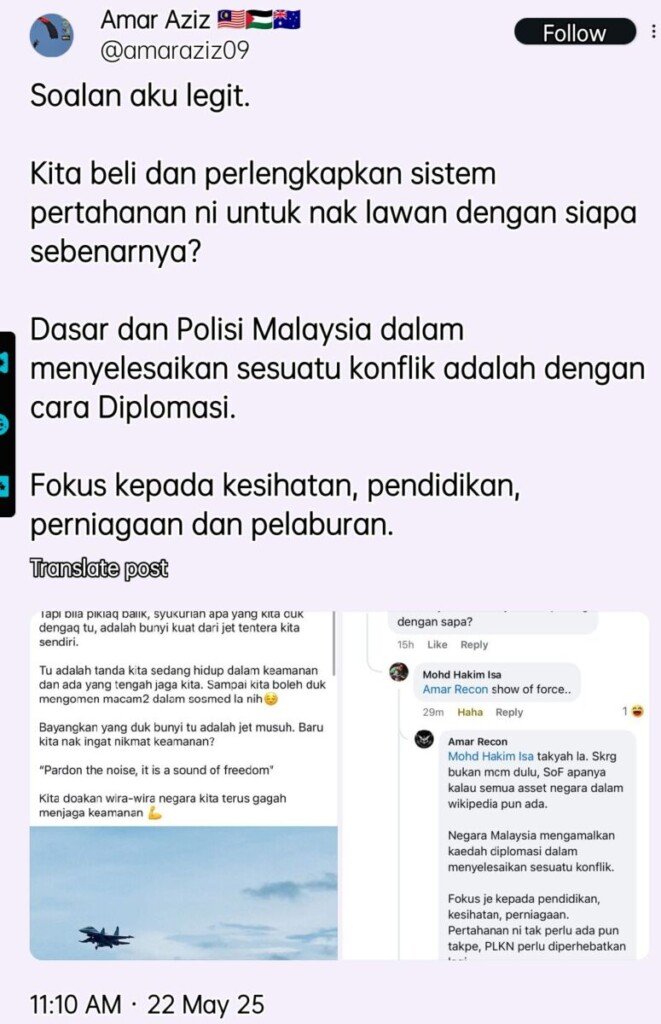The image size is (661, 1024).
Task: Click the Mohd Hakim Isa commenter name
Action: [x=462, y=675]
